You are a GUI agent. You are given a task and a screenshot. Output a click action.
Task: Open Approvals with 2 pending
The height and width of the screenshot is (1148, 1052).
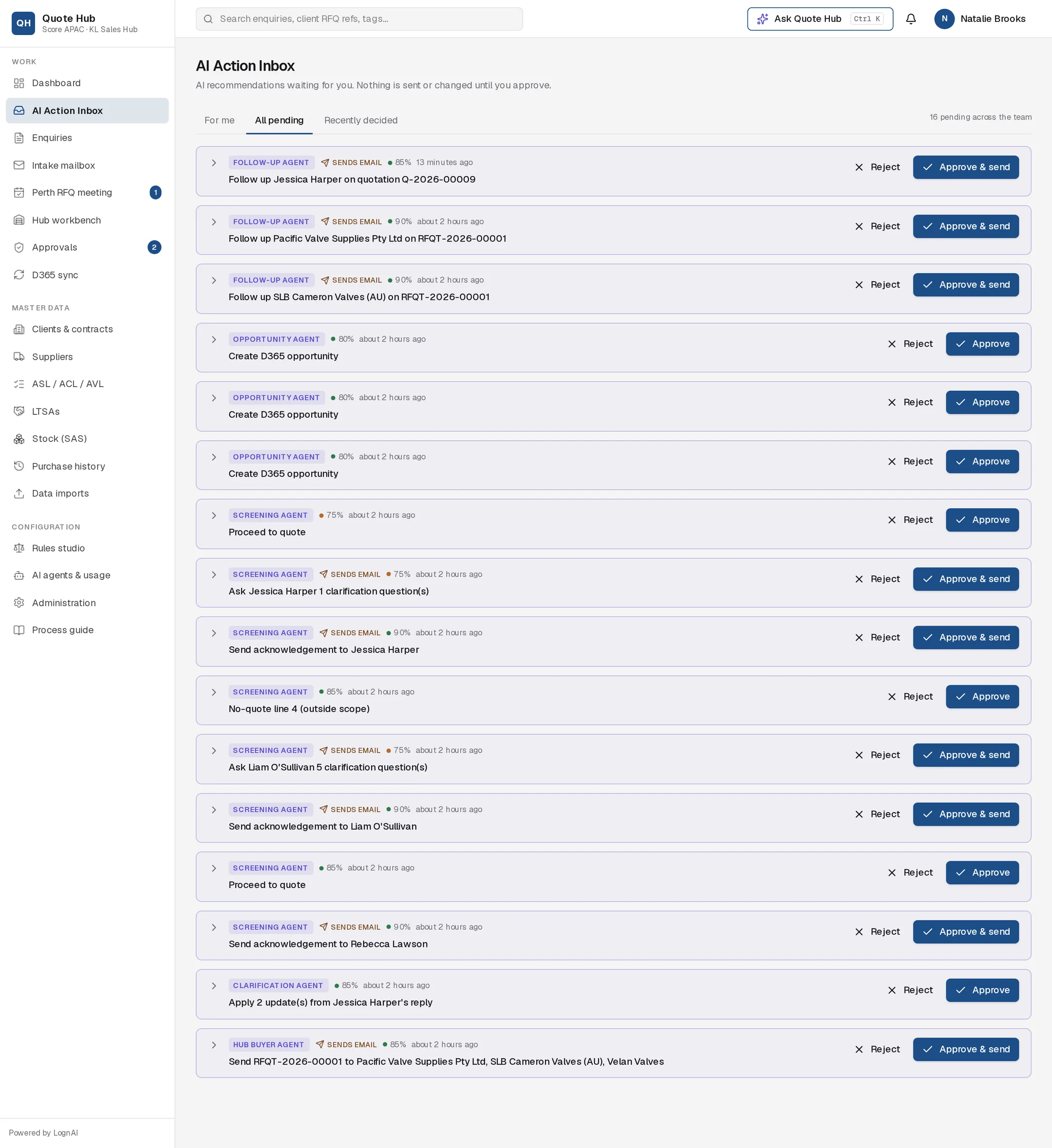tap(87, 247)
